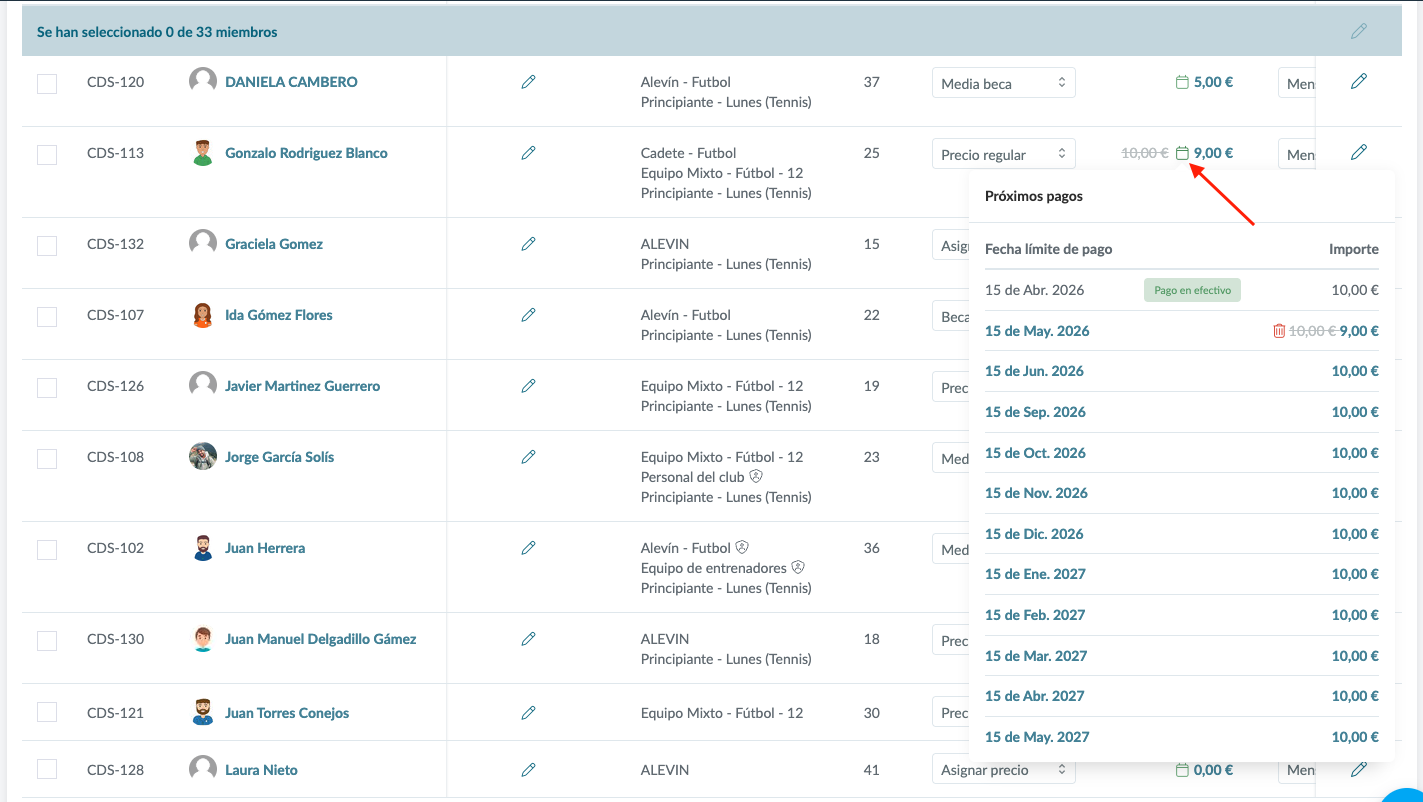Viewport: 1423px width, 802px height.
Task: Click calendar icon next to Gonzalo's 9,00 € price
Action: tap(1182, 154)
